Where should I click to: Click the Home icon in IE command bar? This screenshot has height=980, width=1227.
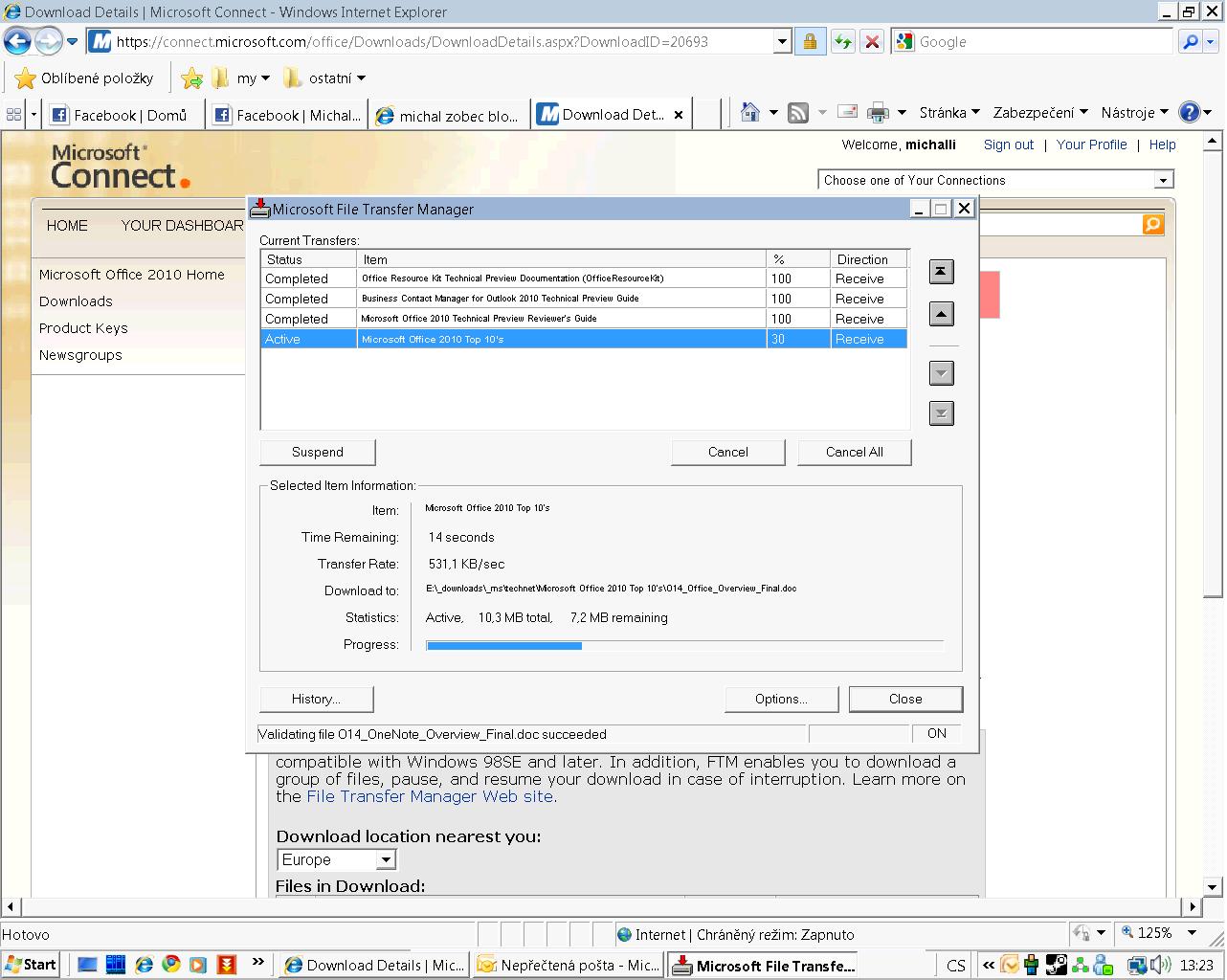[750, 113]
